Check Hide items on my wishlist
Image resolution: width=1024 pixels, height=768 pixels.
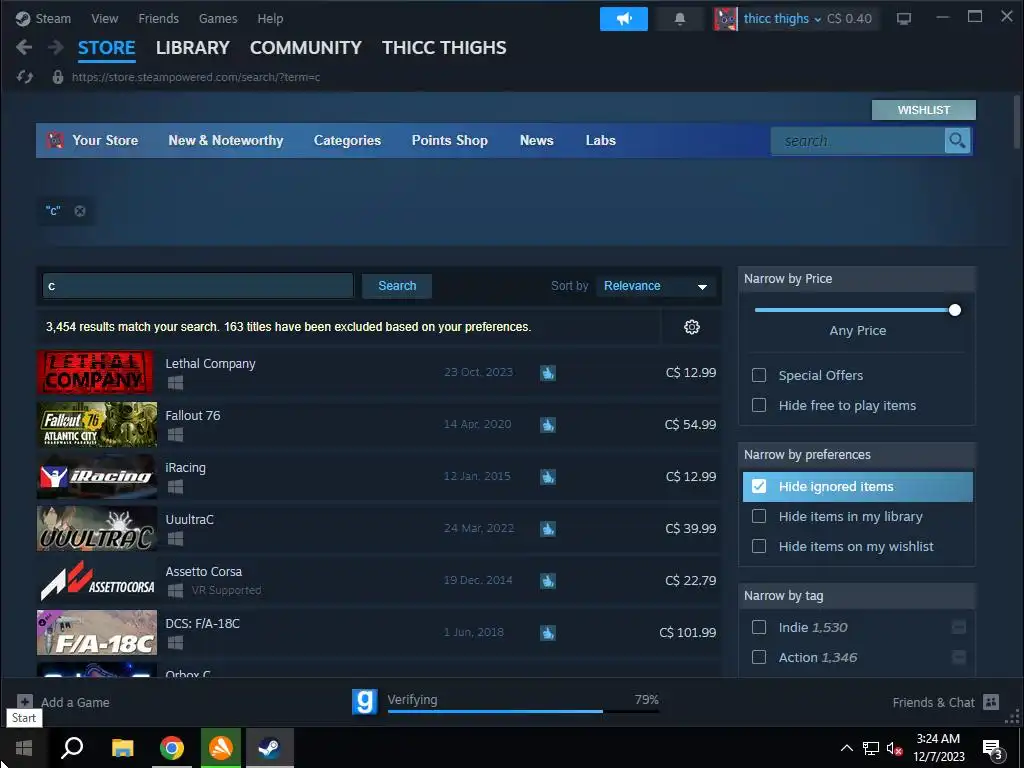759,547
